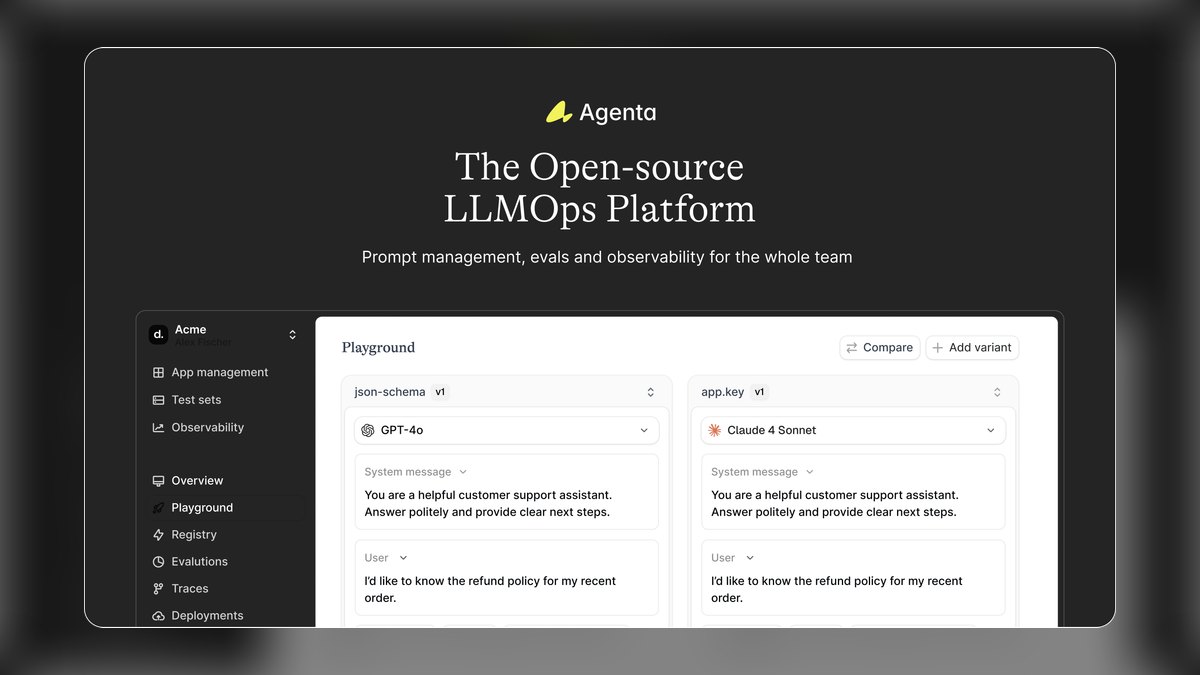Edit the Claude system message text
The width and height of the screenshot is (1200, 675).
tap(835, 504)
